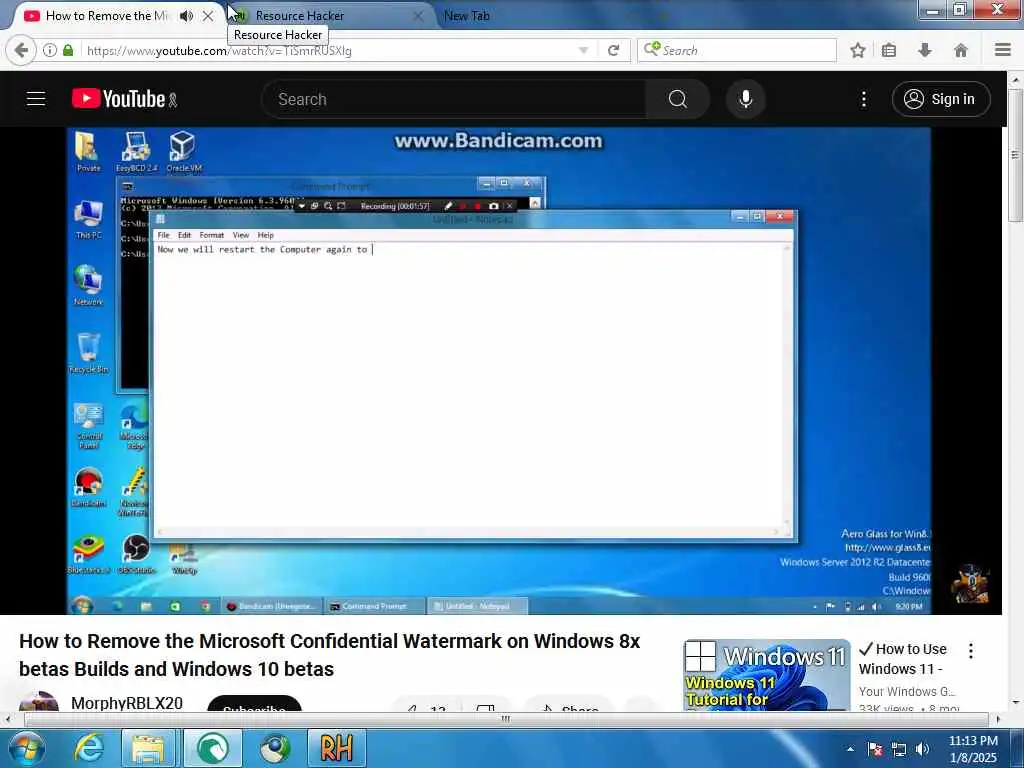Activate voice search microphone button
This screenshot has width=1024, height=768.
745,99
